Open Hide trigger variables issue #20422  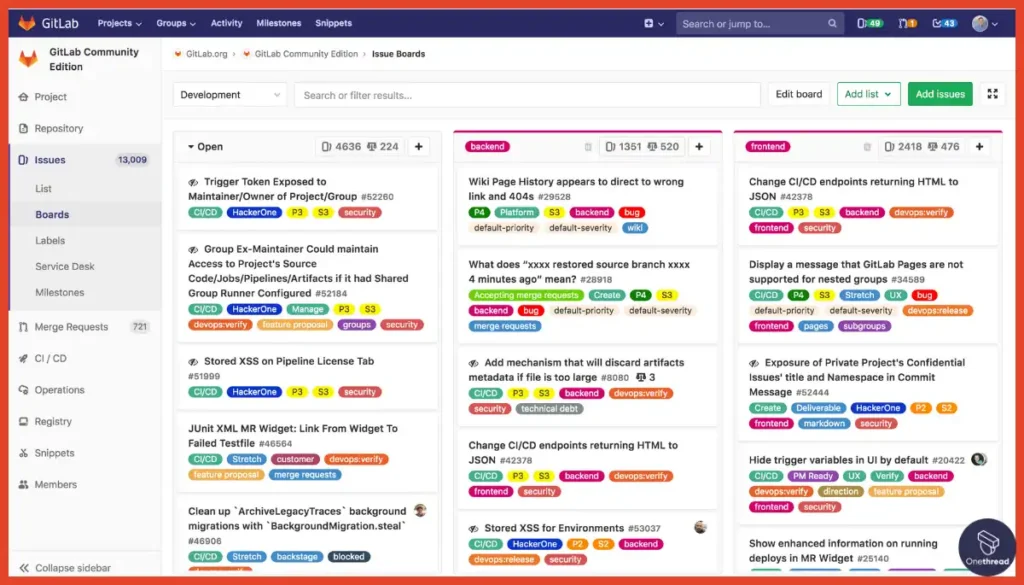click(838, 460)
